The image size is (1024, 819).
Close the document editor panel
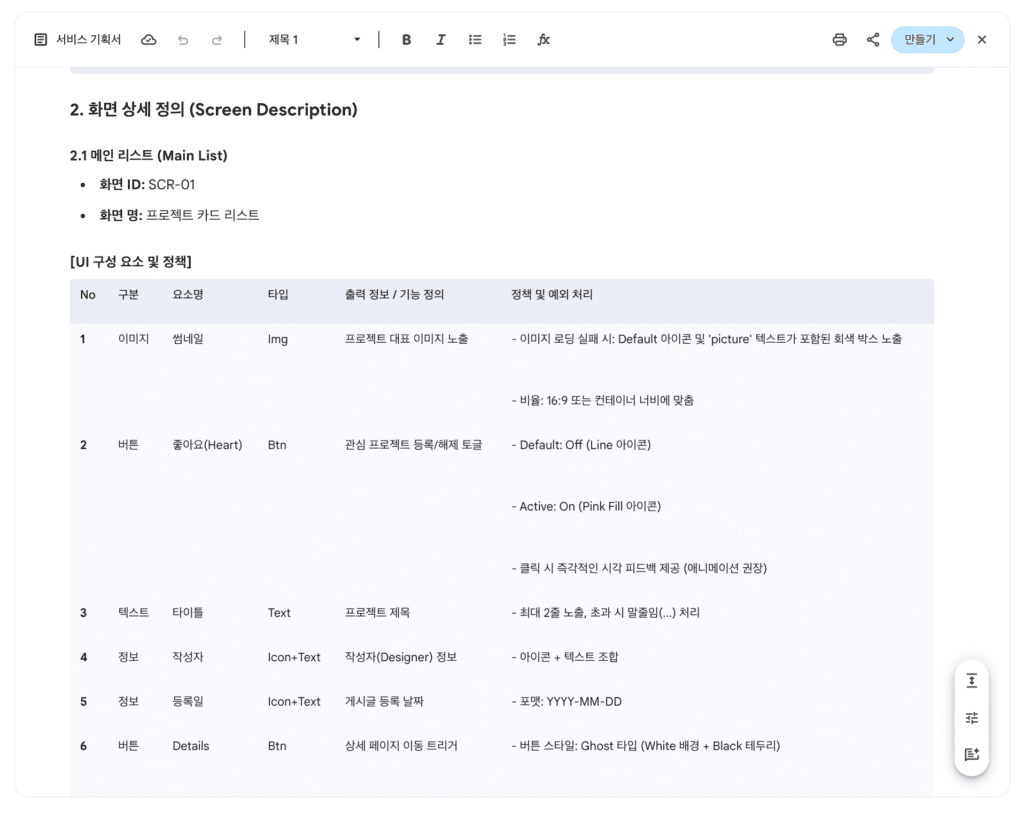tap(982, 40)
